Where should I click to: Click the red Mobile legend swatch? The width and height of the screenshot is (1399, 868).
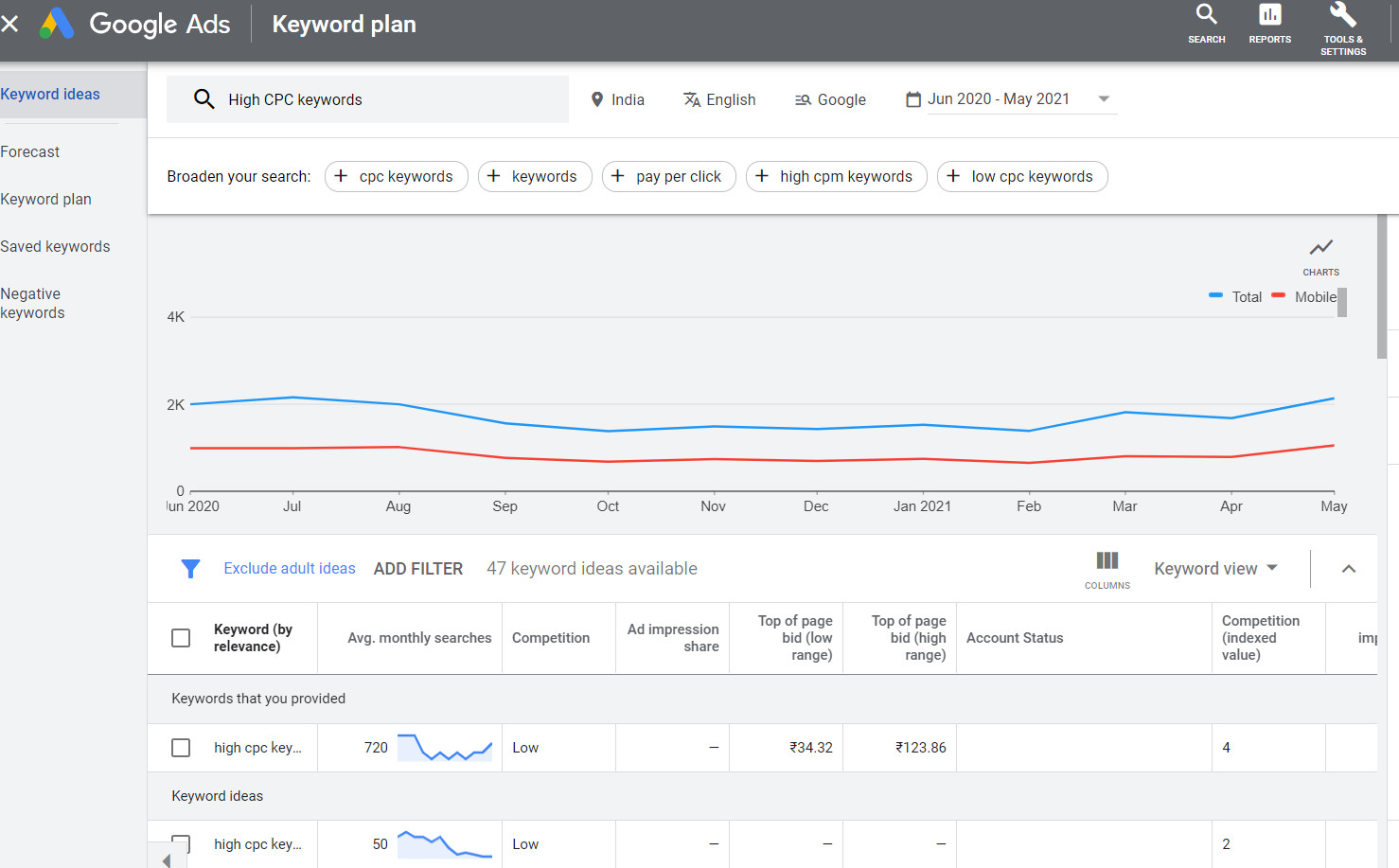pos(1279,295)
